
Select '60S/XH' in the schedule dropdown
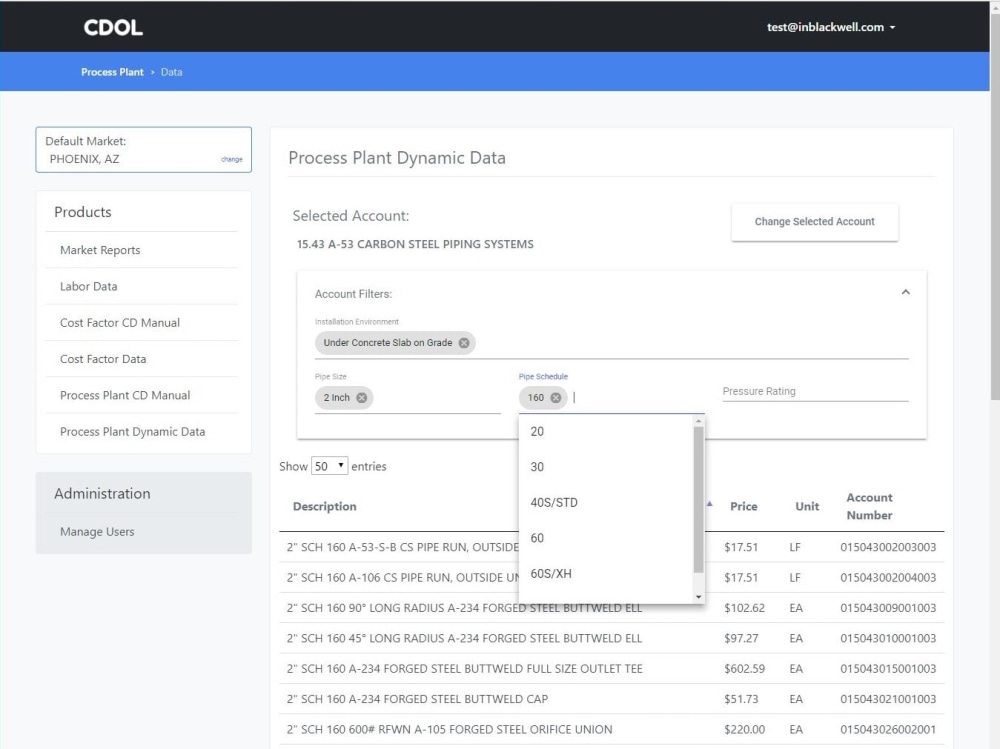click(551, 573)
